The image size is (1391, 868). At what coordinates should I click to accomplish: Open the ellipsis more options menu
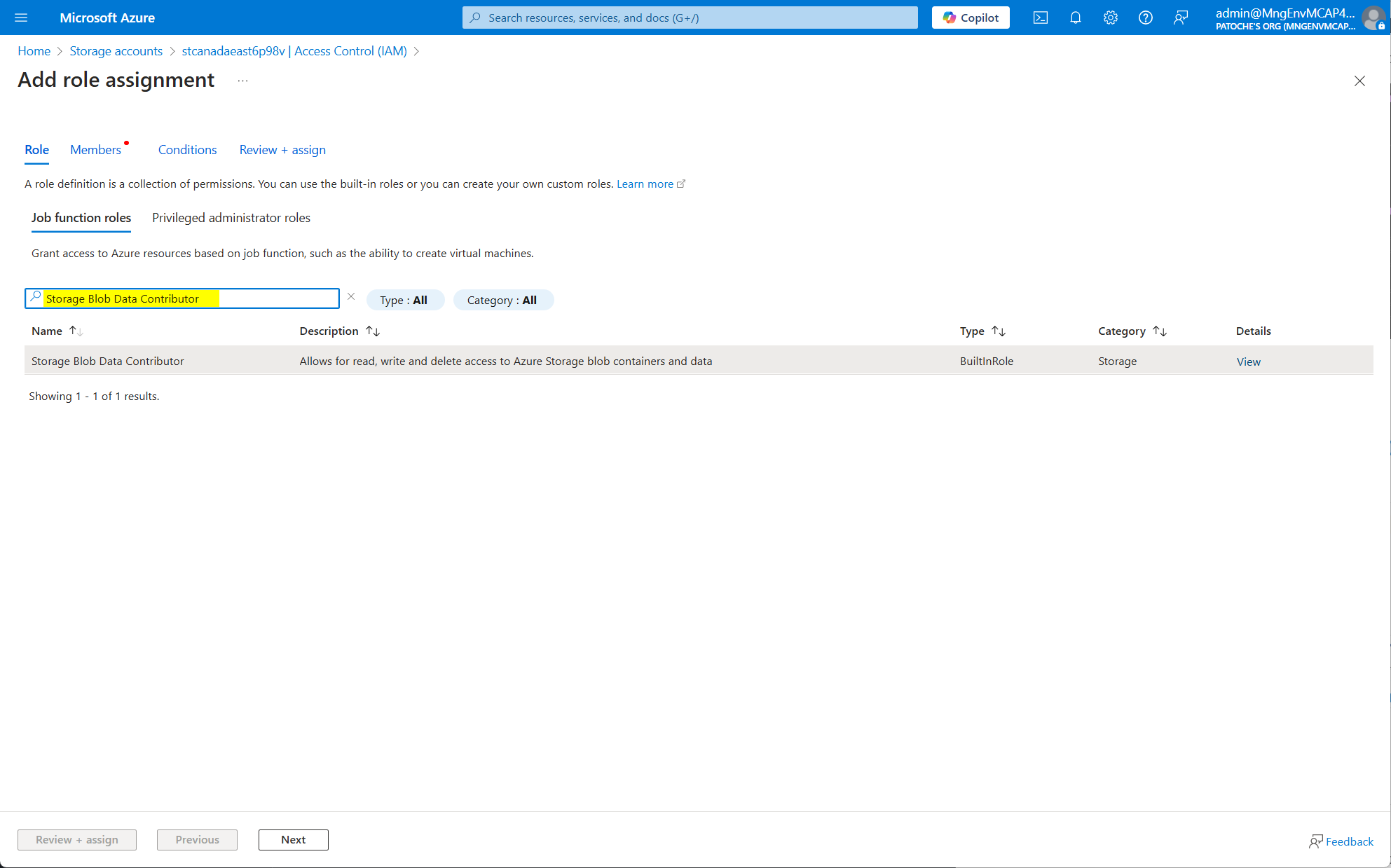click(242, 81)
